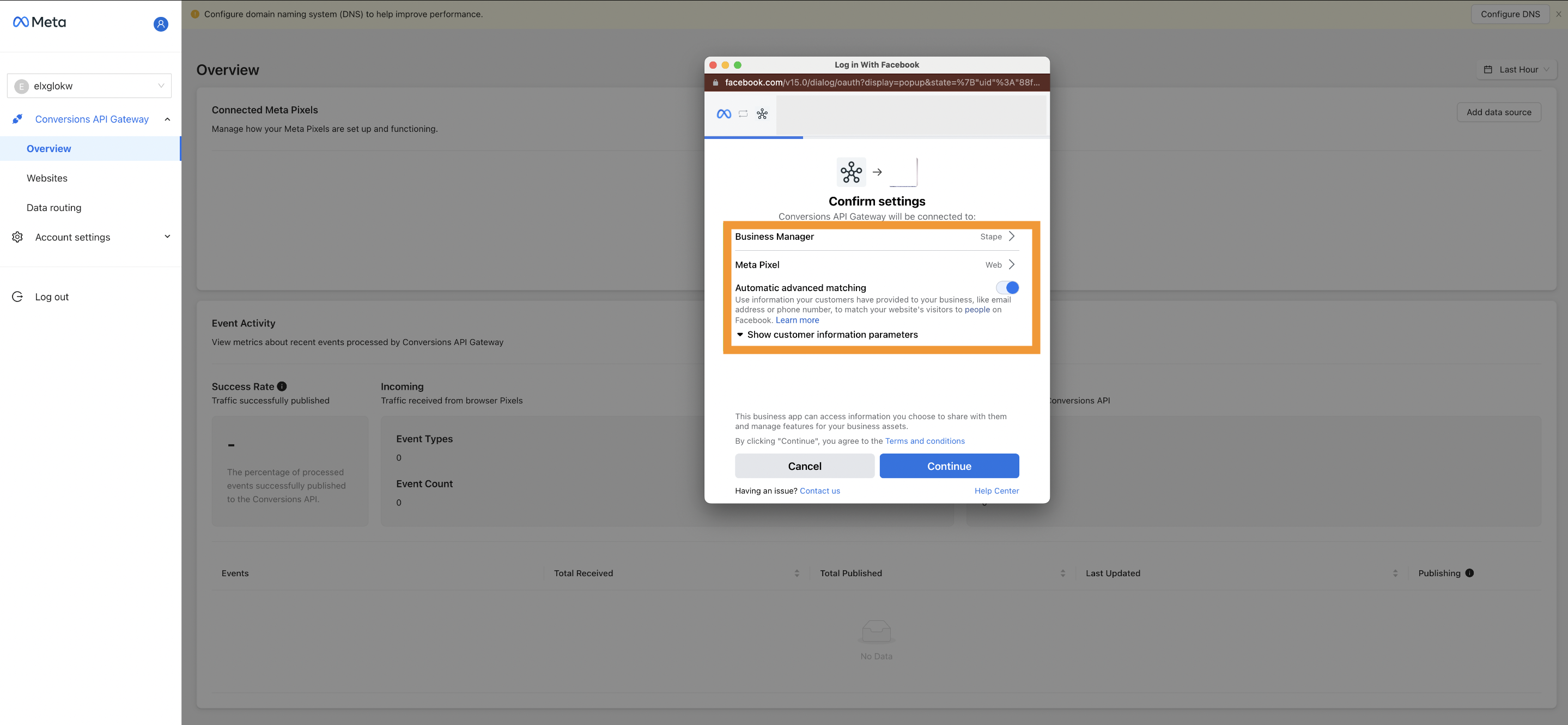Open the Last Hour time range dropdown
The height and width of the screenshot is (725, 1568).
[1516, 69]
